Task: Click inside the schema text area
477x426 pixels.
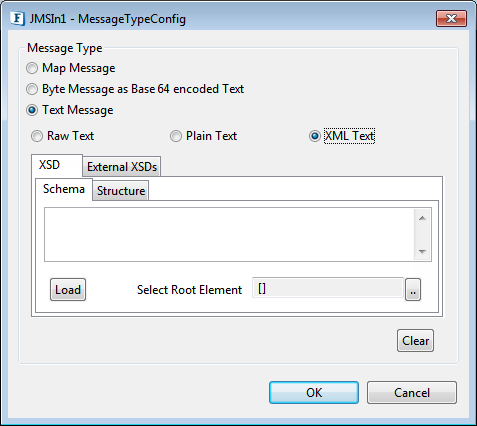Action: click(x=229, y=235)
